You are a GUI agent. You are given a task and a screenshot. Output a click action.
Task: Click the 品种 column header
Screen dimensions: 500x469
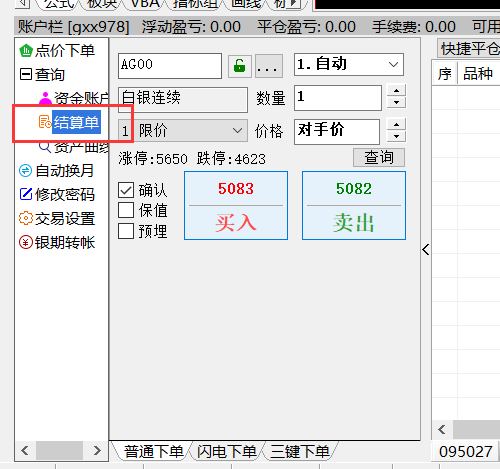tap(478, 74)
